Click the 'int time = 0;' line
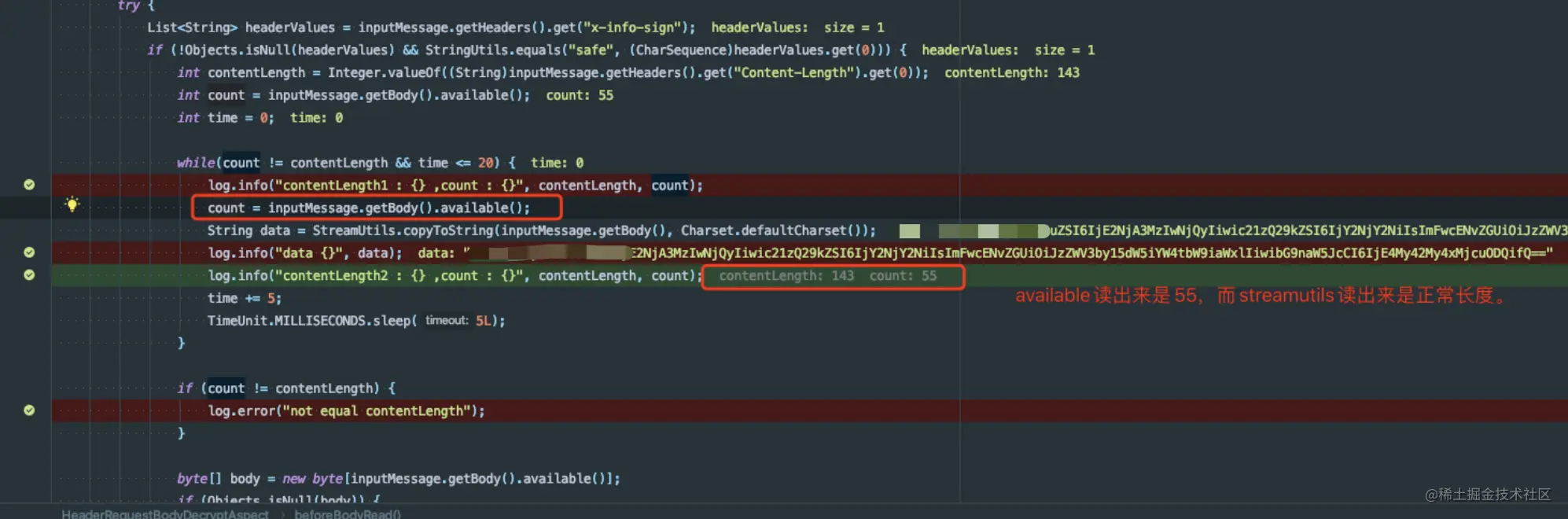This screenshot has height=519, width=1568. [x=226, y=118]
